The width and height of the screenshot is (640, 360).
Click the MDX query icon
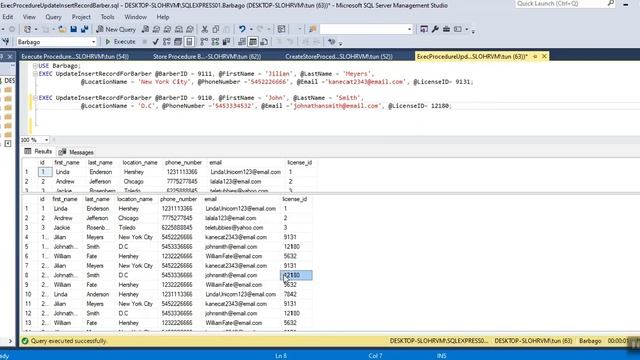156,29
